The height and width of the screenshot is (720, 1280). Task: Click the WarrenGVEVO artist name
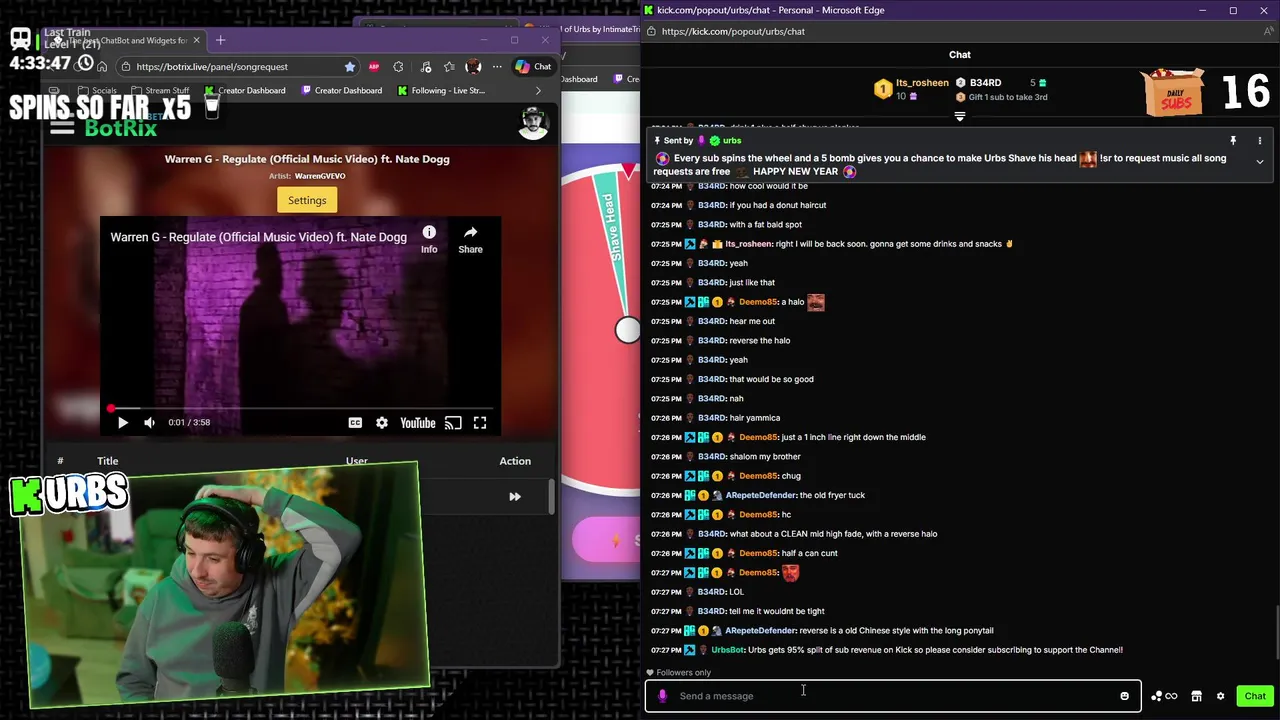320,176
